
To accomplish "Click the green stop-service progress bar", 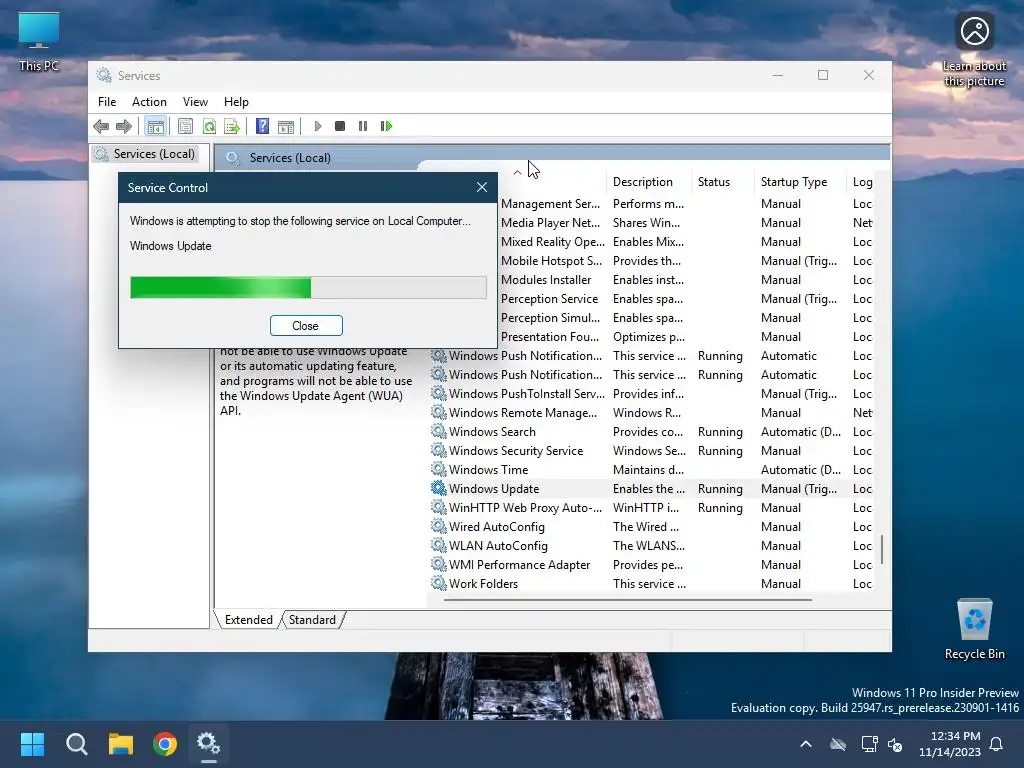I will pyautogui.click(x=308, y=287).
